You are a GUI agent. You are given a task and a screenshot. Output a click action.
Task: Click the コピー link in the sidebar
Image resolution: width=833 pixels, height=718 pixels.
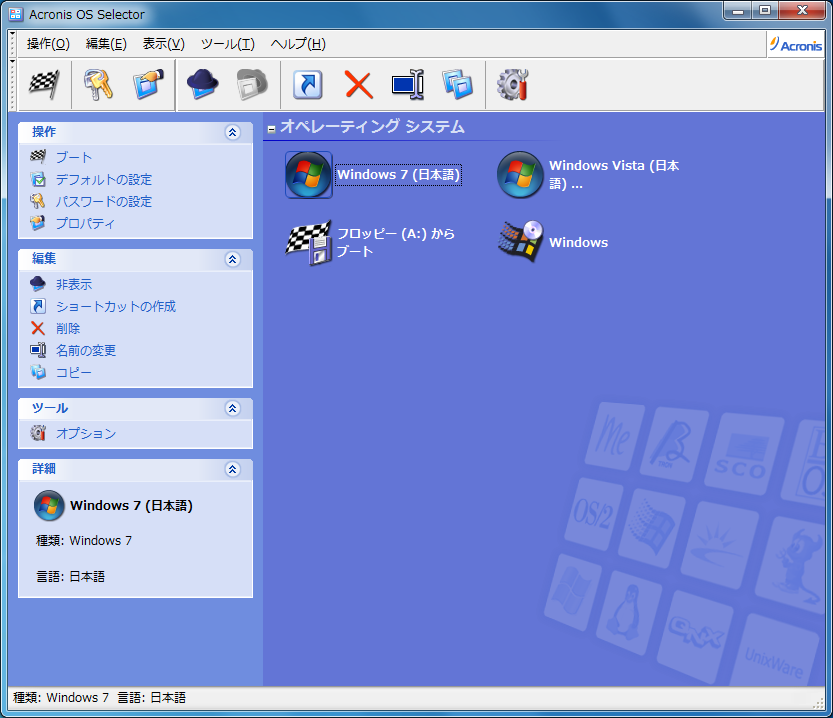[74, 372]
